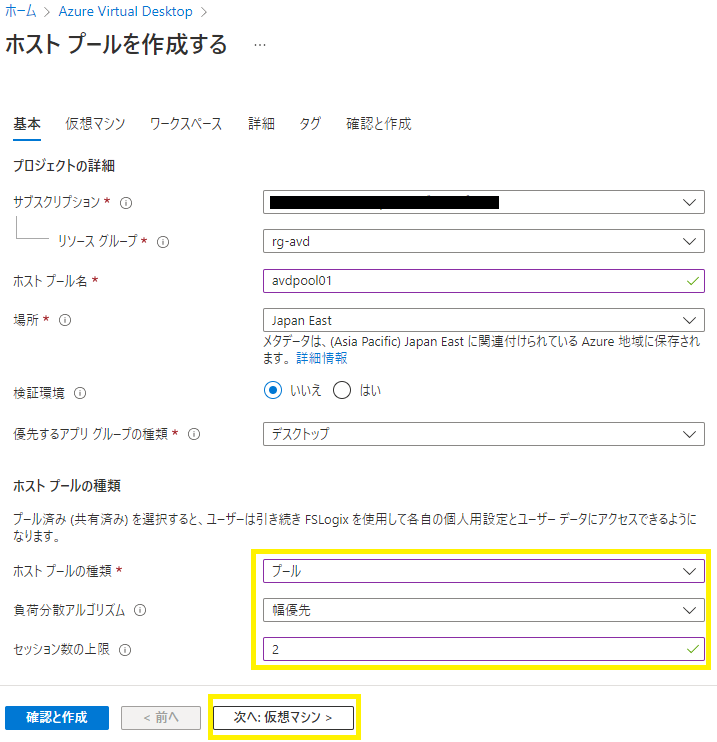
Task: Click info icon next to 検証環境 label
Action: click(x=80, y=393)
